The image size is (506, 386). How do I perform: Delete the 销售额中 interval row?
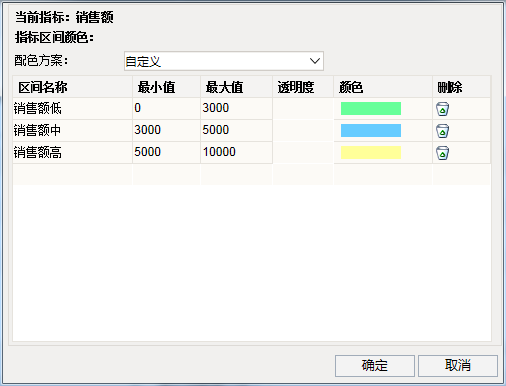point(442,131)
